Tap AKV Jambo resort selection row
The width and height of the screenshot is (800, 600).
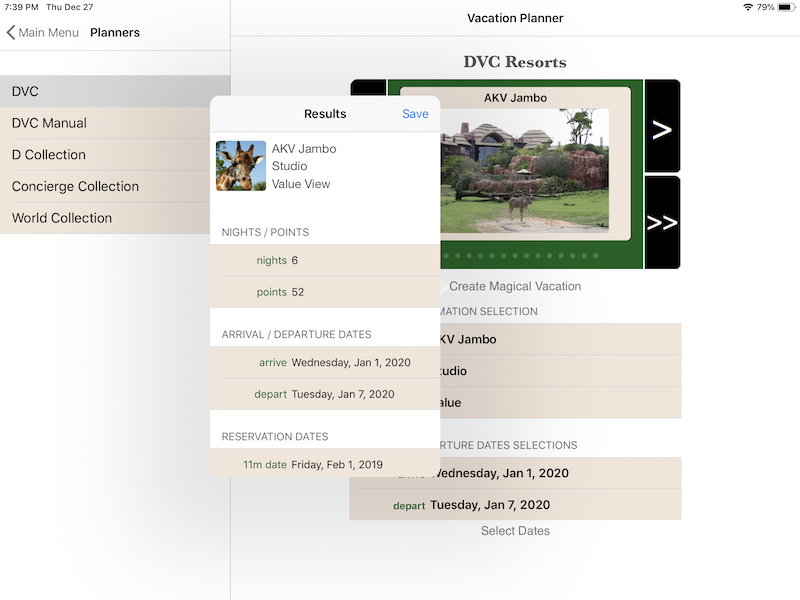point(560,339)
